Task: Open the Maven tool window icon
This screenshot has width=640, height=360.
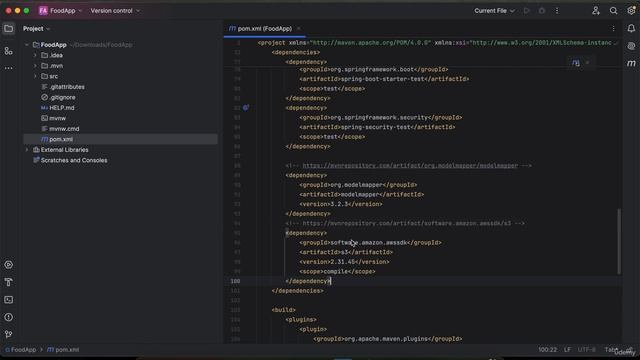Action: coord(631,63)
